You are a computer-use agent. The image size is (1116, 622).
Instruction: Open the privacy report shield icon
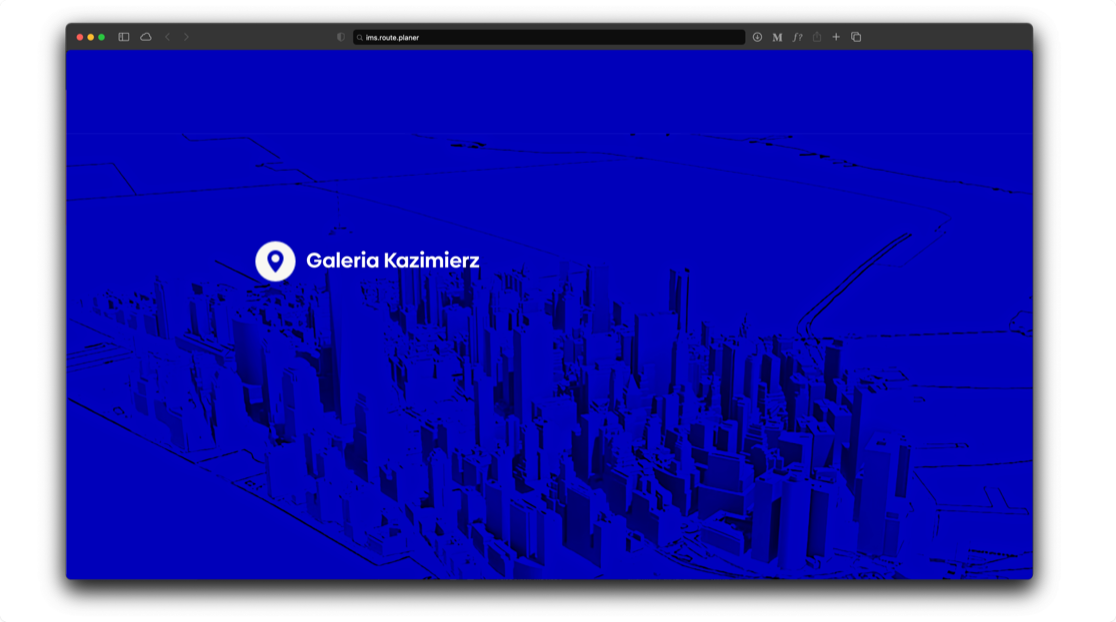click(x=341, y=37)
